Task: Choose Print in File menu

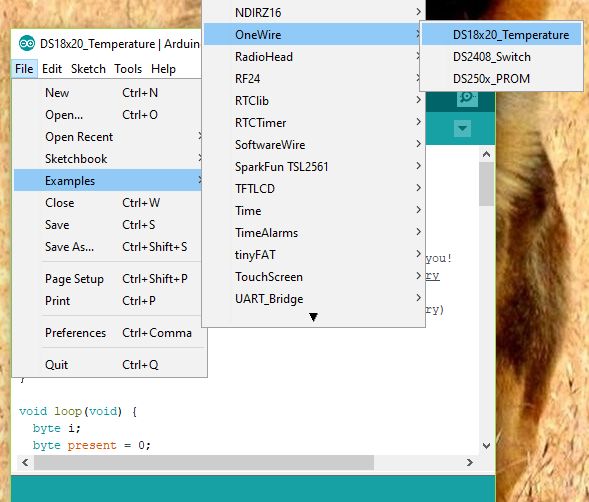Action: point(108,301)
